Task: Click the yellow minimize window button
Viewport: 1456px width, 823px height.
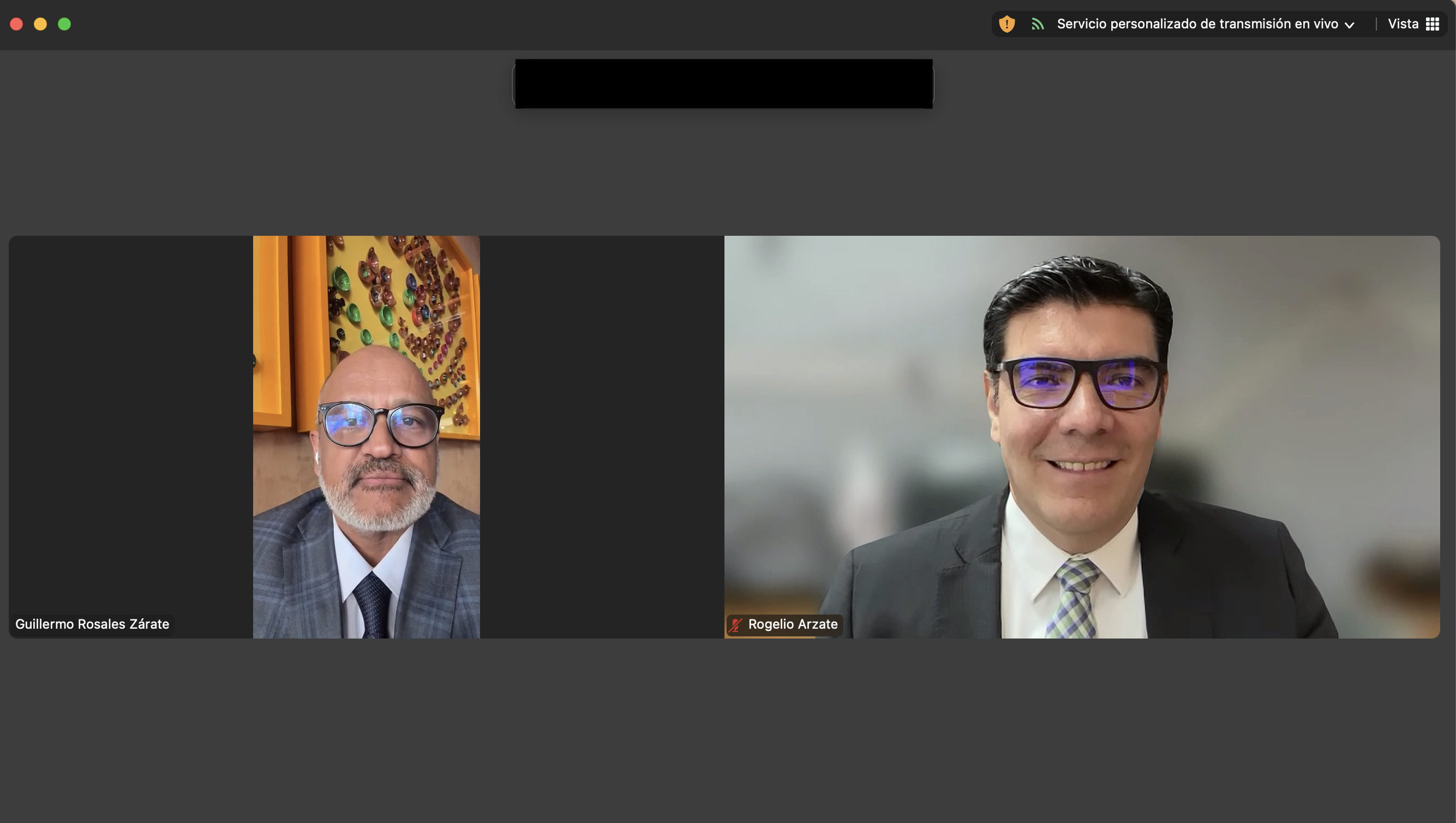Action: 40,24
